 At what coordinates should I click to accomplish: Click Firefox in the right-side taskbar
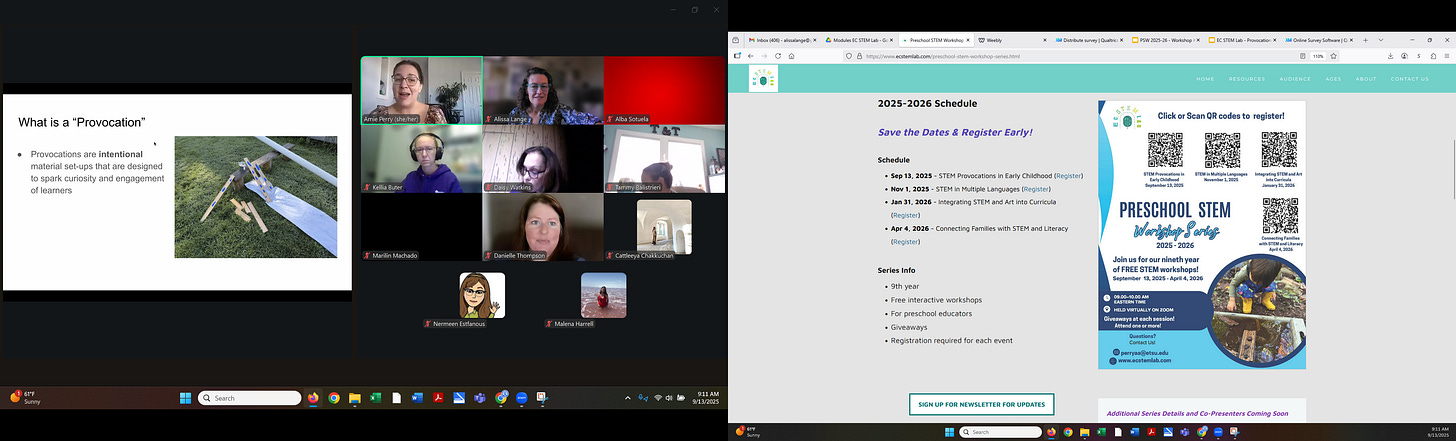click(1051, 432)
